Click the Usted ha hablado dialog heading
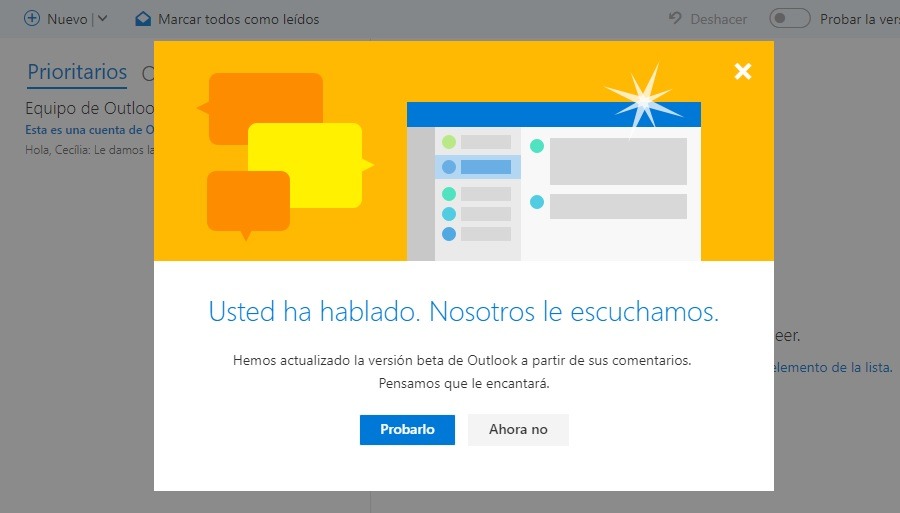 pos(463,312)
